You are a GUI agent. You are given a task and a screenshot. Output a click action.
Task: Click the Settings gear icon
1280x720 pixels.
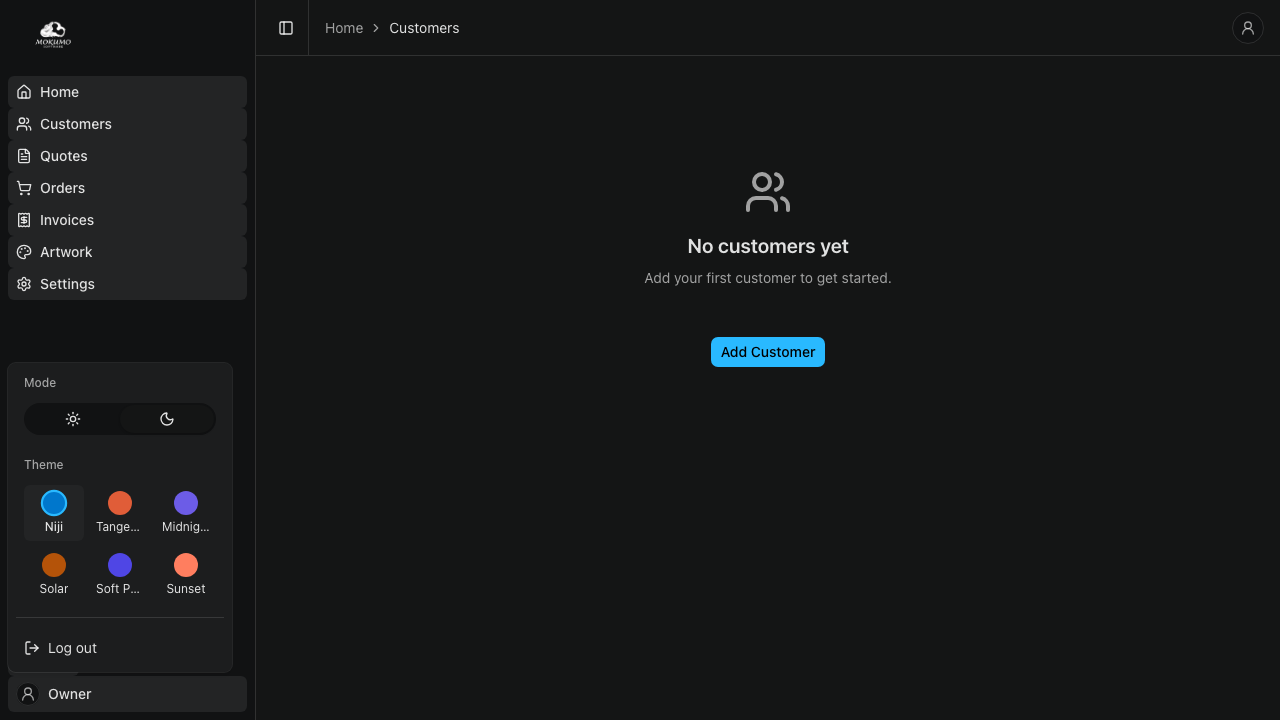(24, 284)
